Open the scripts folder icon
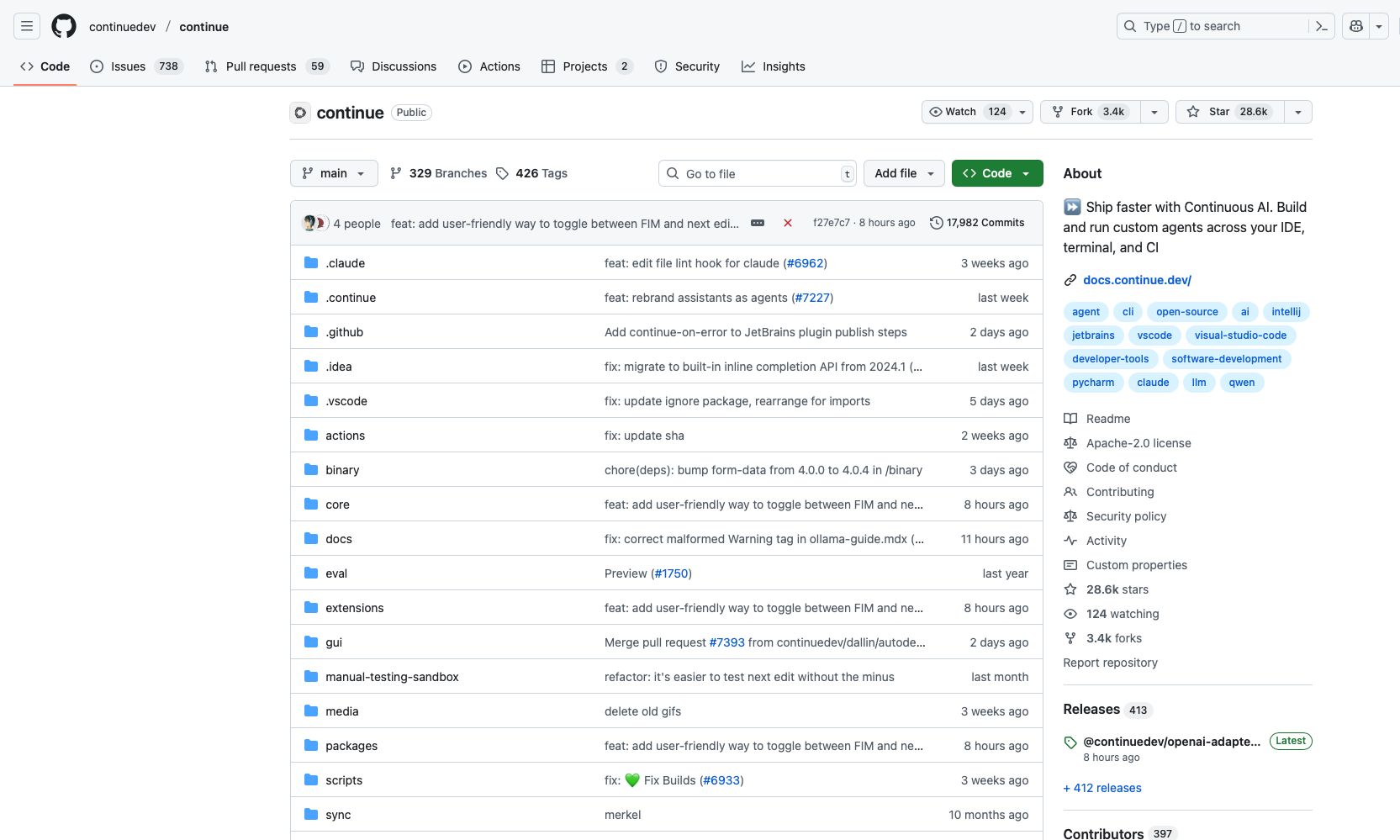This screenshot has height=840, width=1400. tap(311, 779)
